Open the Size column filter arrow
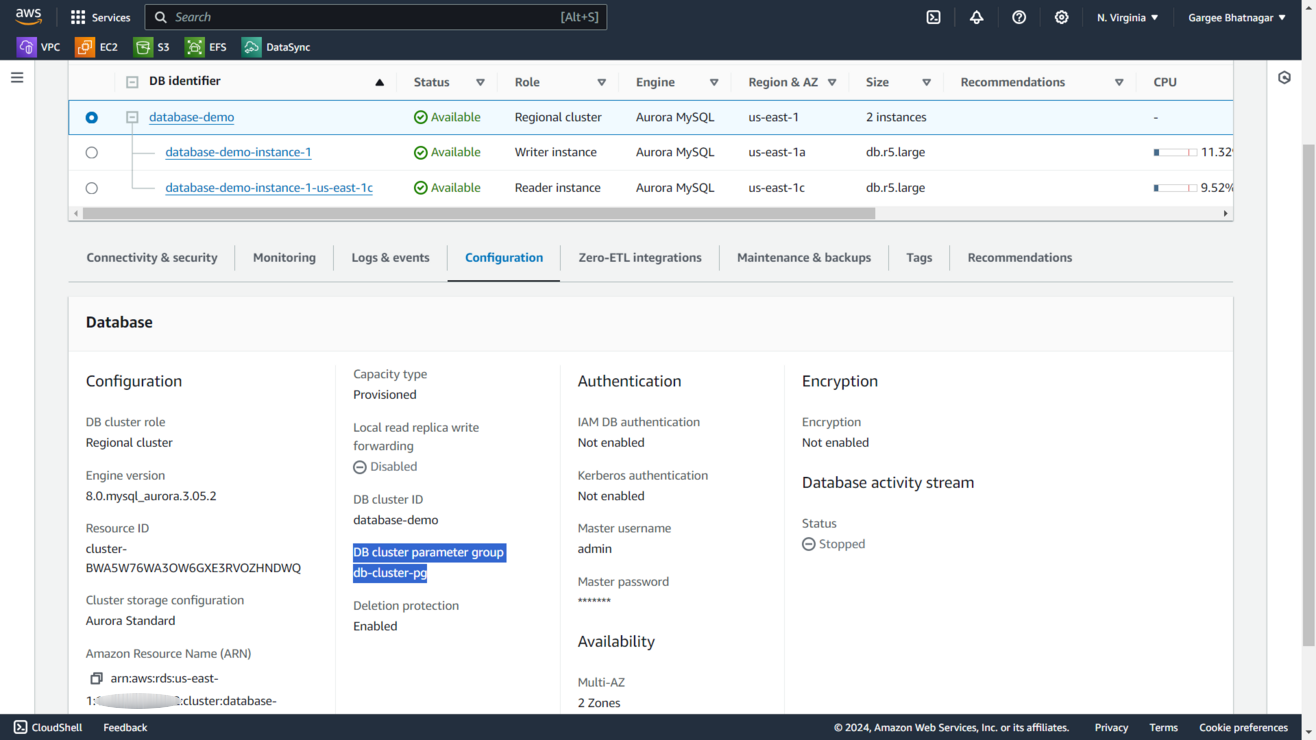The width and height of the screenshot is (1316, 740). tap(926, 82)
